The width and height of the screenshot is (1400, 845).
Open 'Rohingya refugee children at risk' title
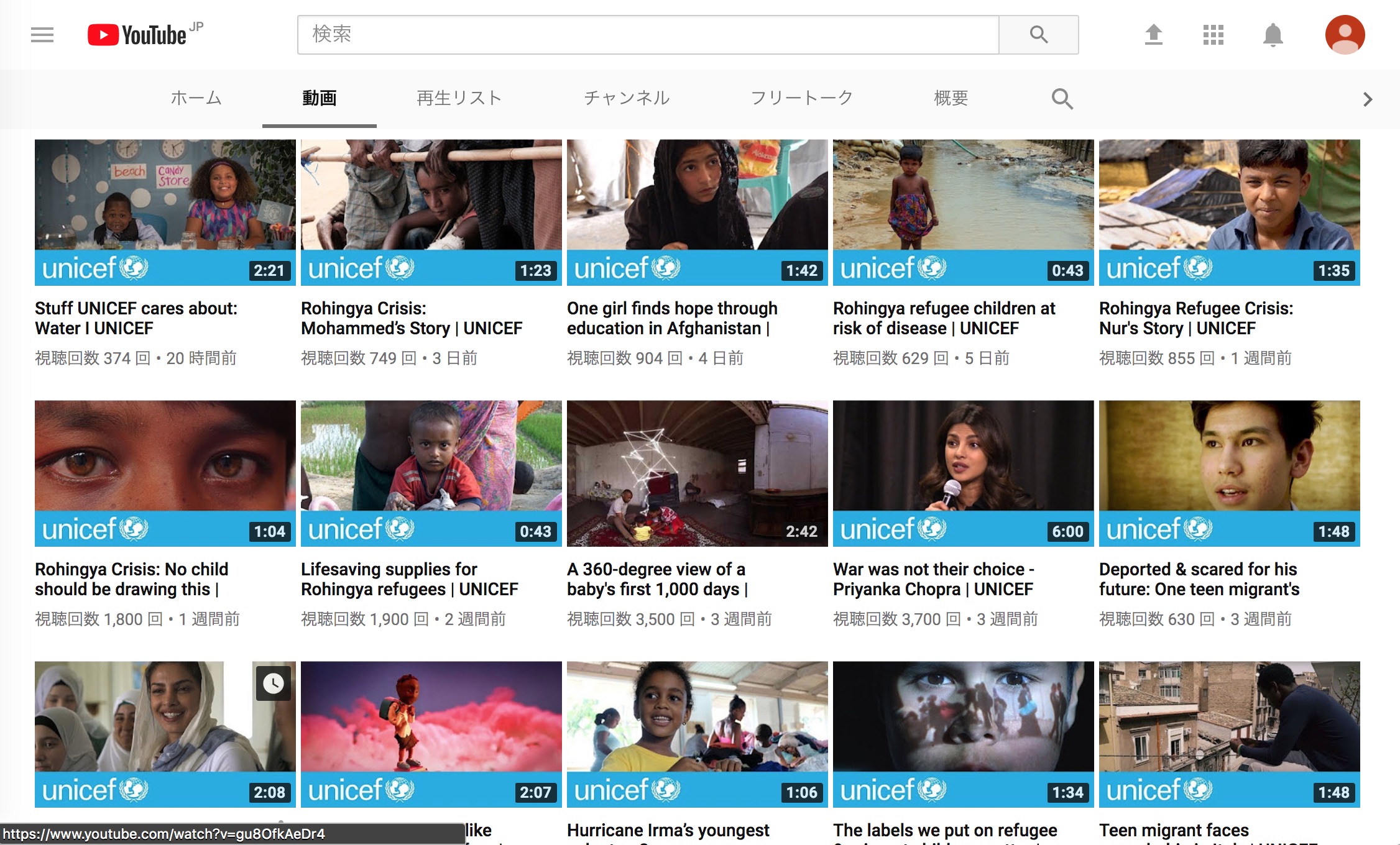(944, 318)
